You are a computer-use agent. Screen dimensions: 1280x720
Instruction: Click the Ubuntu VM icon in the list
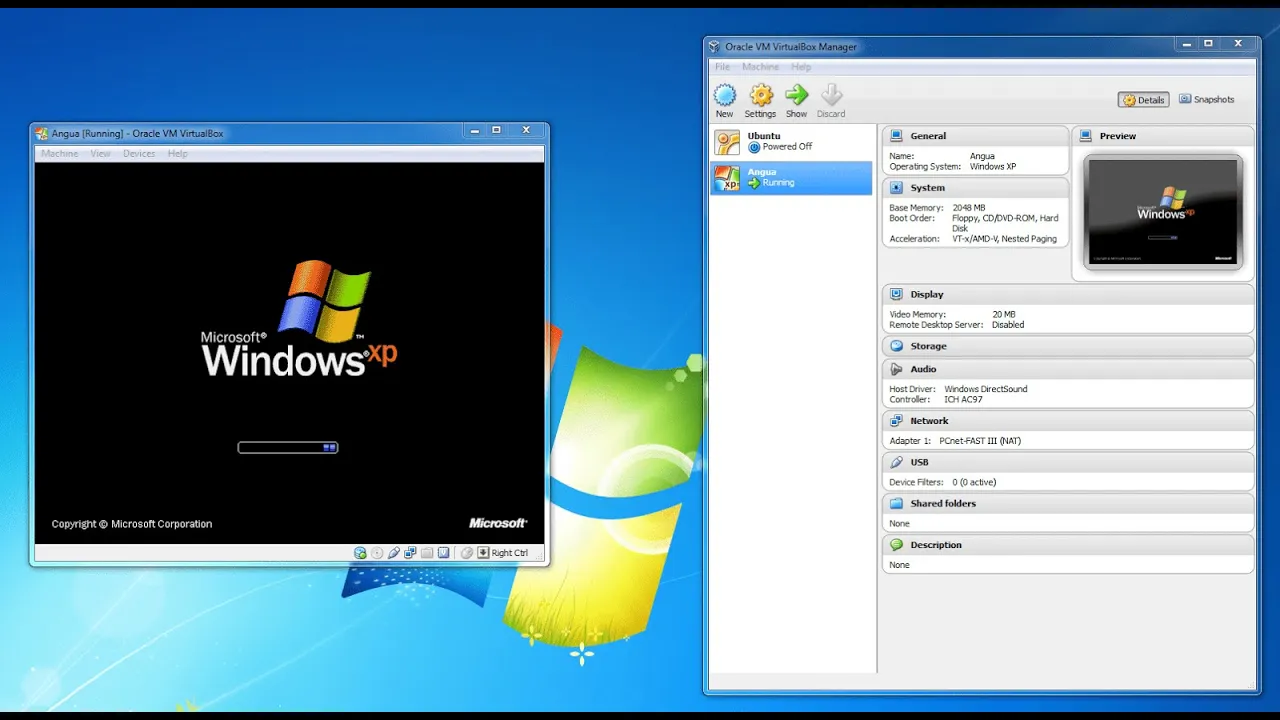point(727,142)
